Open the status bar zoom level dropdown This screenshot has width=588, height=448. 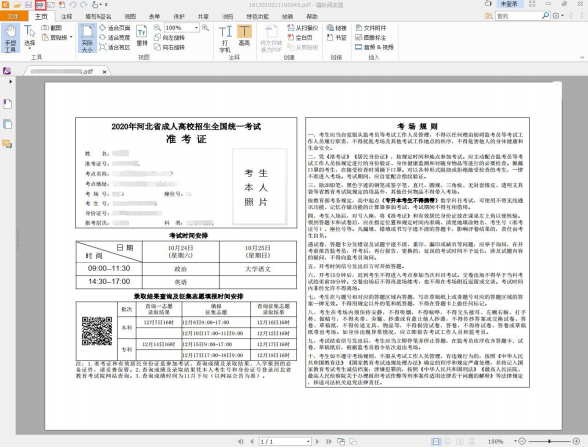tap(515, 441)
